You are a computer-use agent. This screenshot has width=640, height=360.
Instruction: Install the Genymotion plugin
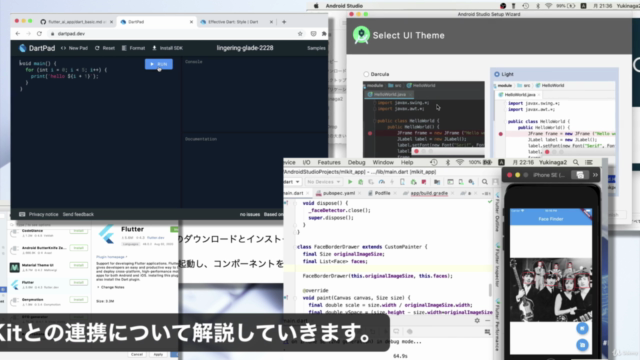78,300
